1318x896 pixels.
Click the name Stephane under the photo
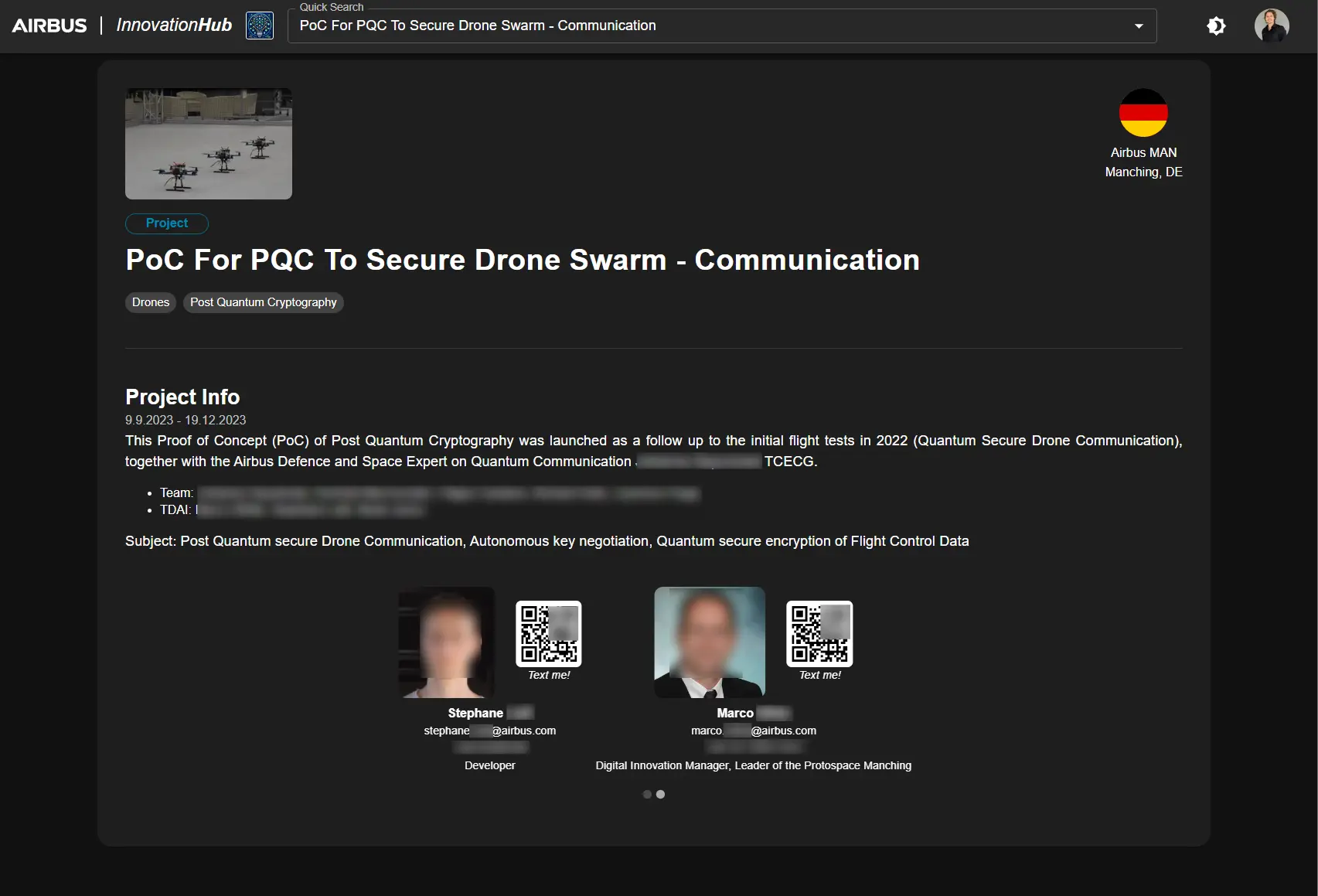click(475, 713)
